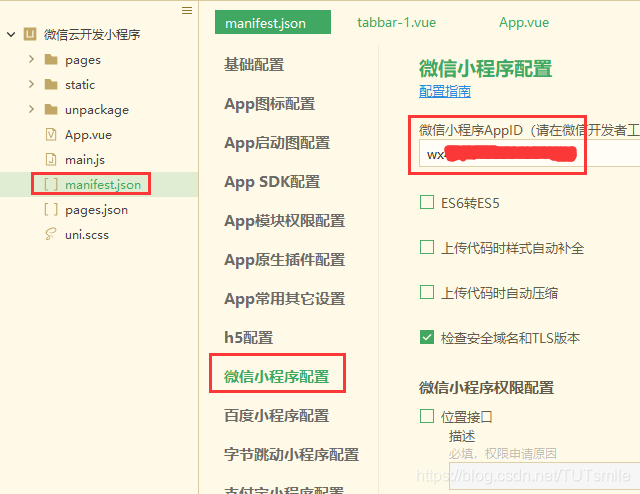Open the App原生插件配置 section

pos(285,260)
